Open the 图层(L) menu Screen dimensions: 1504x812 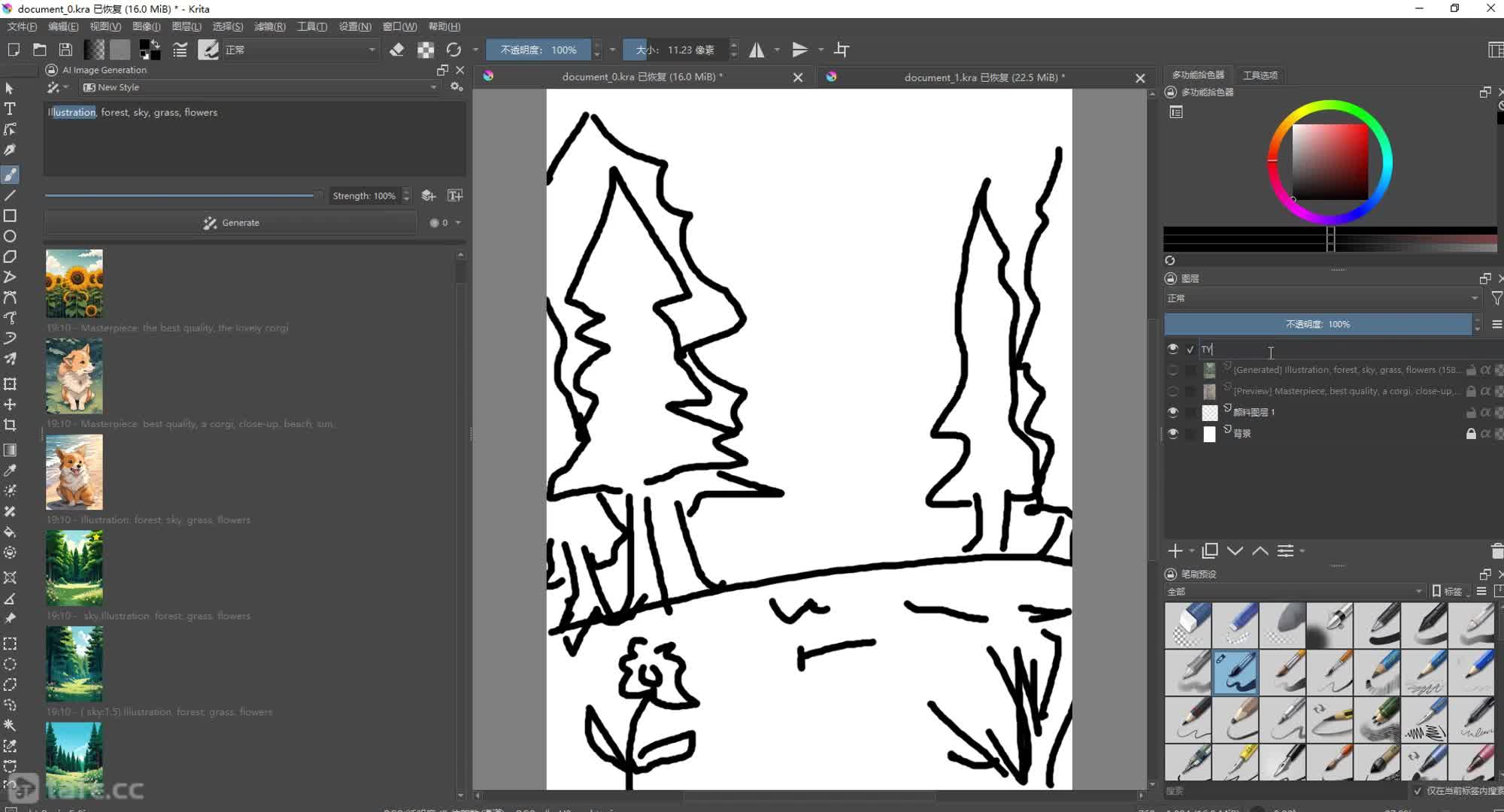point(186,26)
